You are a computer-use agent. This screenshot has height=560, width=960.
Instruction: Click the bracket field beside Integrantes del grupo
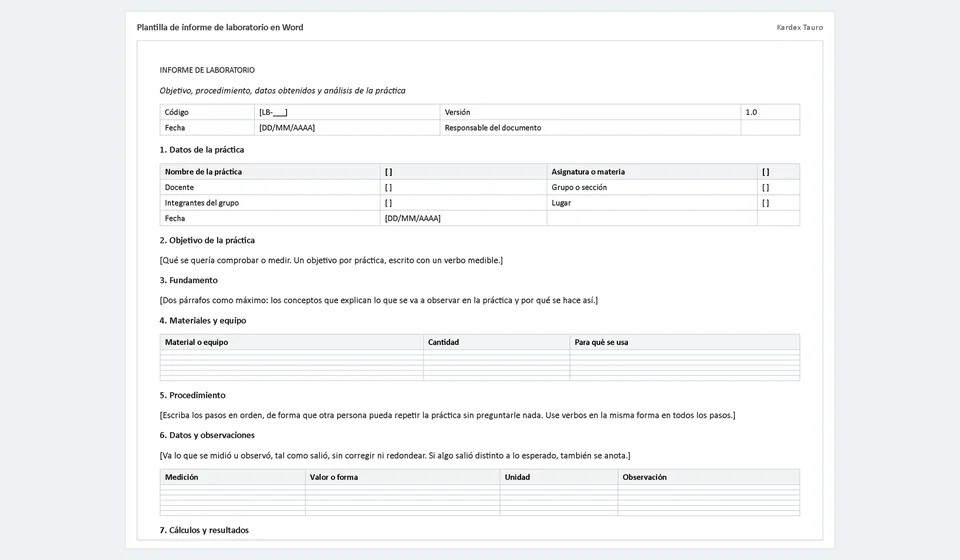pyautogui.click(x=463, y=203)
